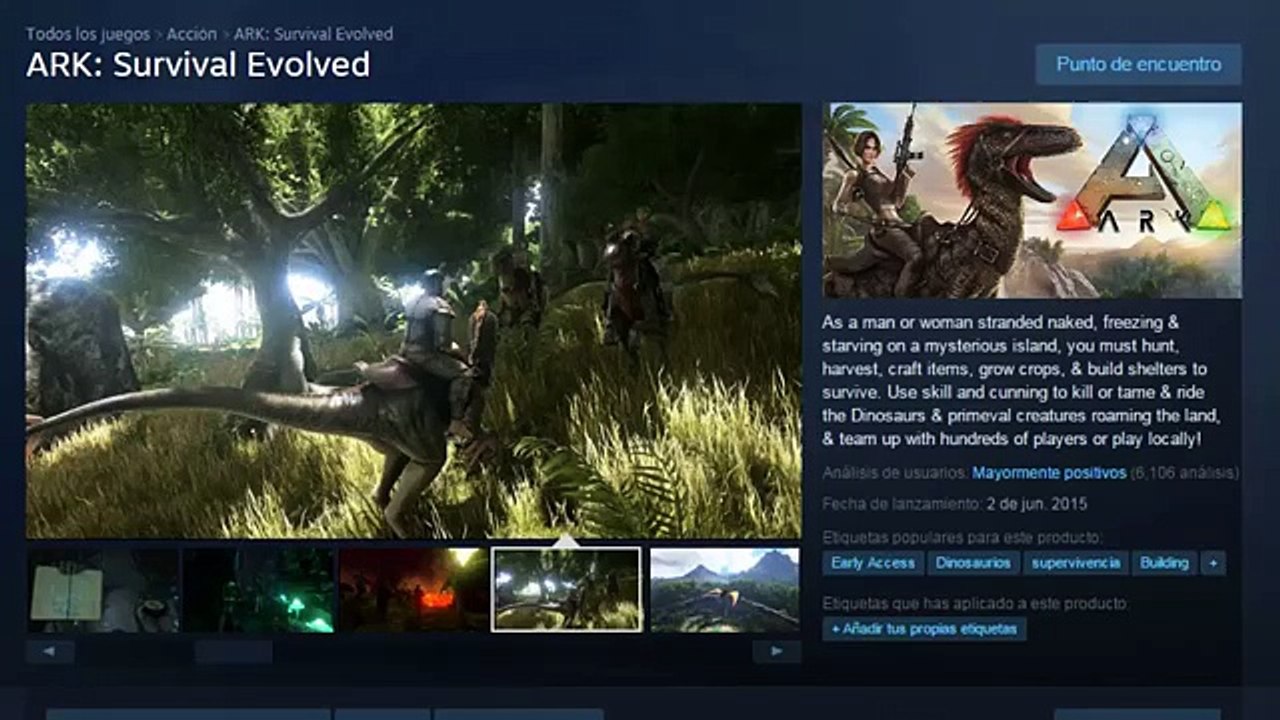This screenshot has height=720, width=1280.
Task: Click the thumbnail strip scrollbar handle
Action: click(x=233, y=652)
